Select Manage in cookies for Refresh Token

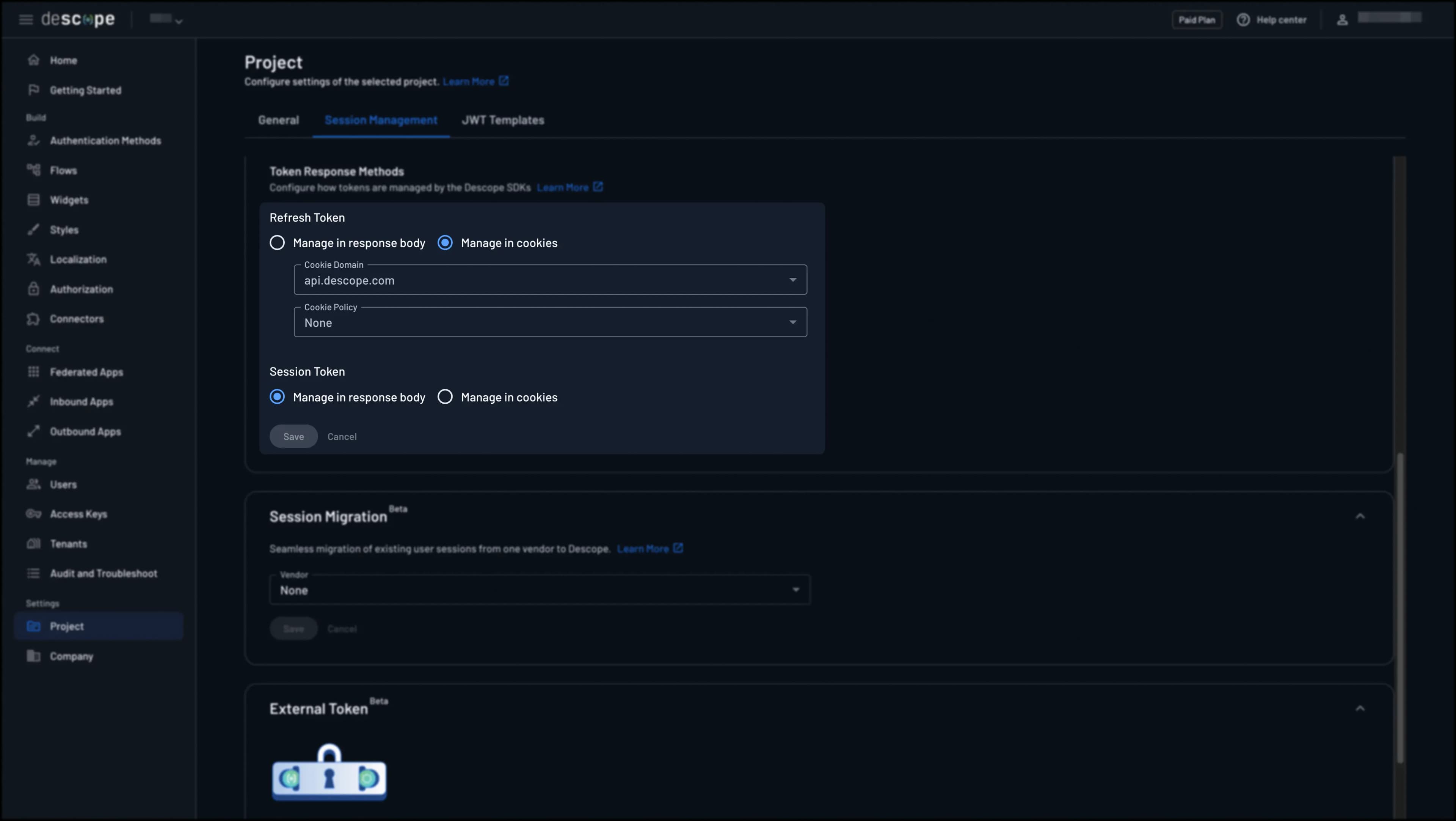point(445,242)
